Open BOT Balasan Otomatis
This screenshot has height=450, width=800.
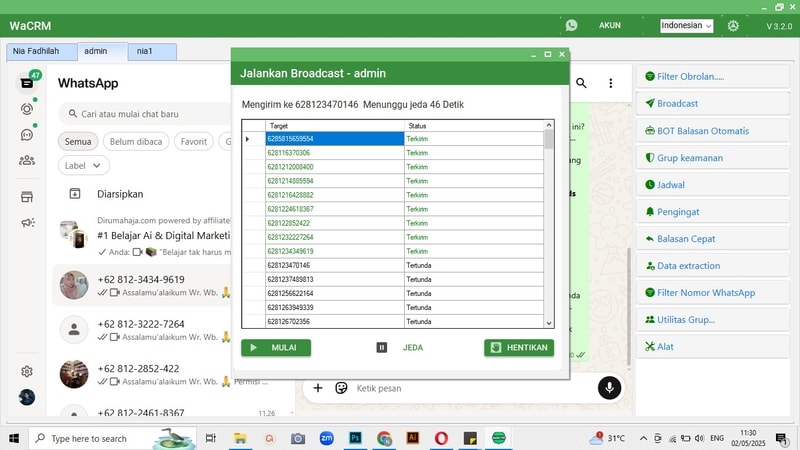pos(713,131)
